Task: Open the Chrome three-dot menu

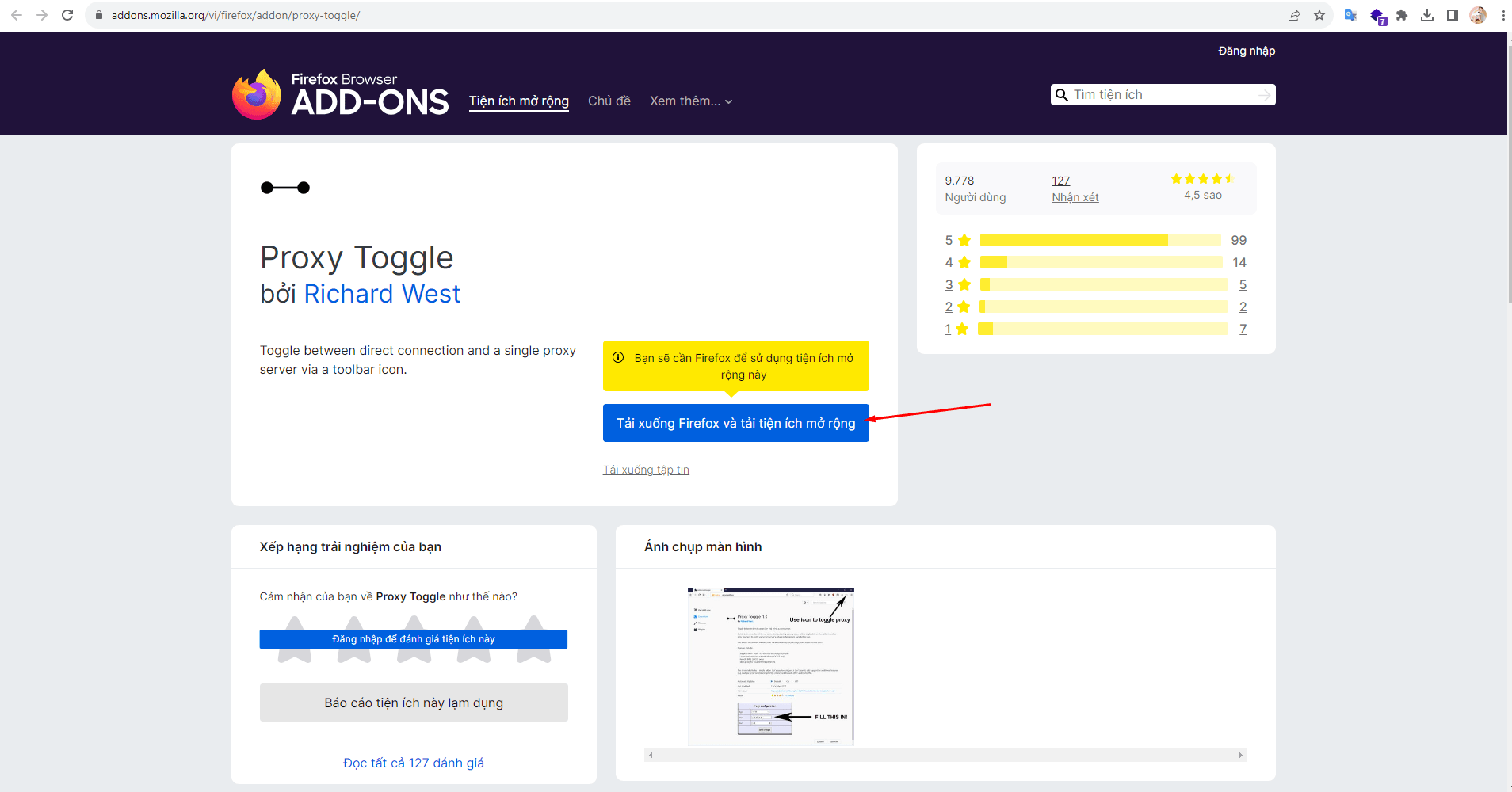Action: (x=1503, y=15)
